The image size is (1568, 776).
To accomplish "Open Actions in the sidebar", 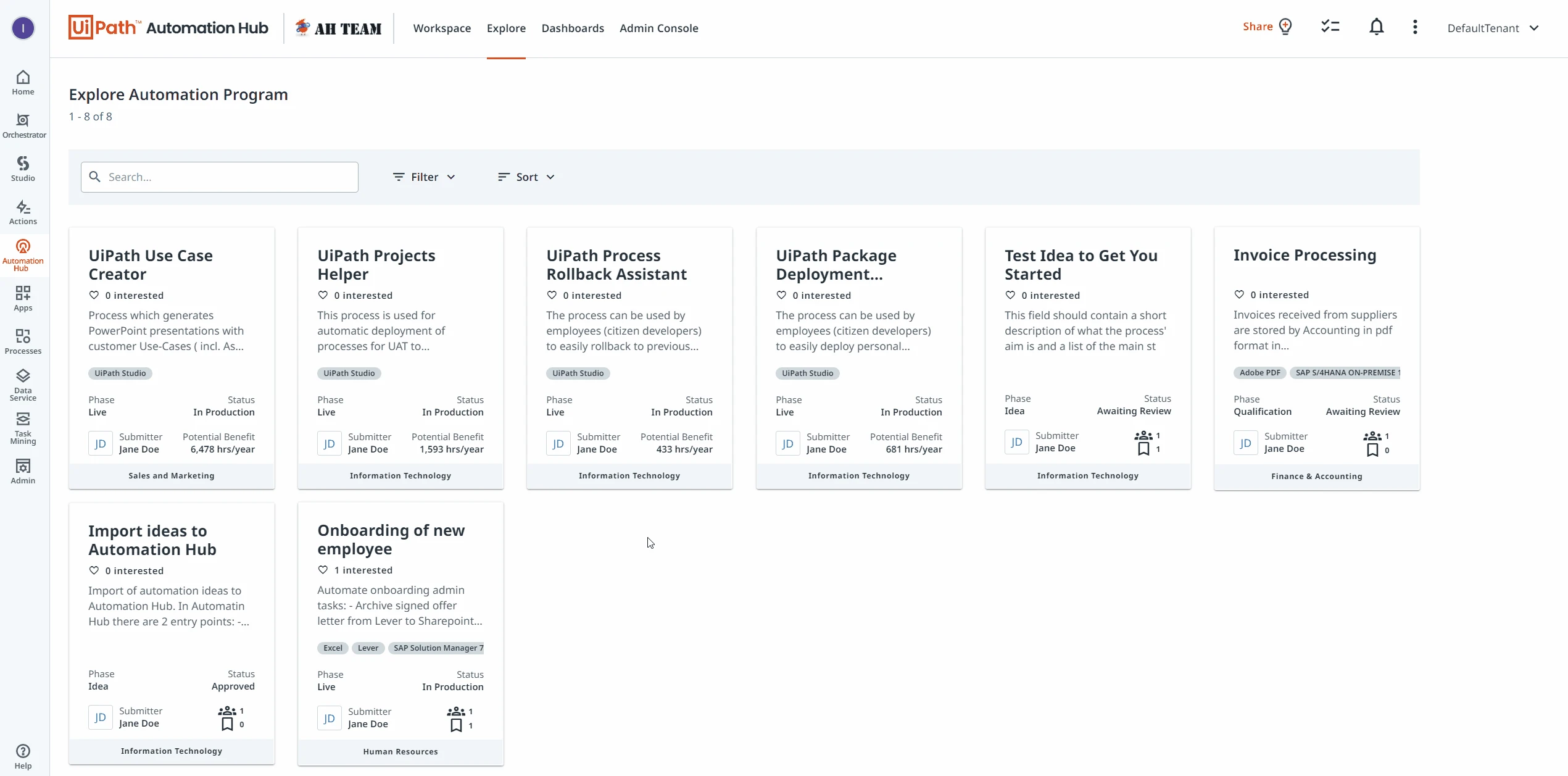I will tap(23, 212).
